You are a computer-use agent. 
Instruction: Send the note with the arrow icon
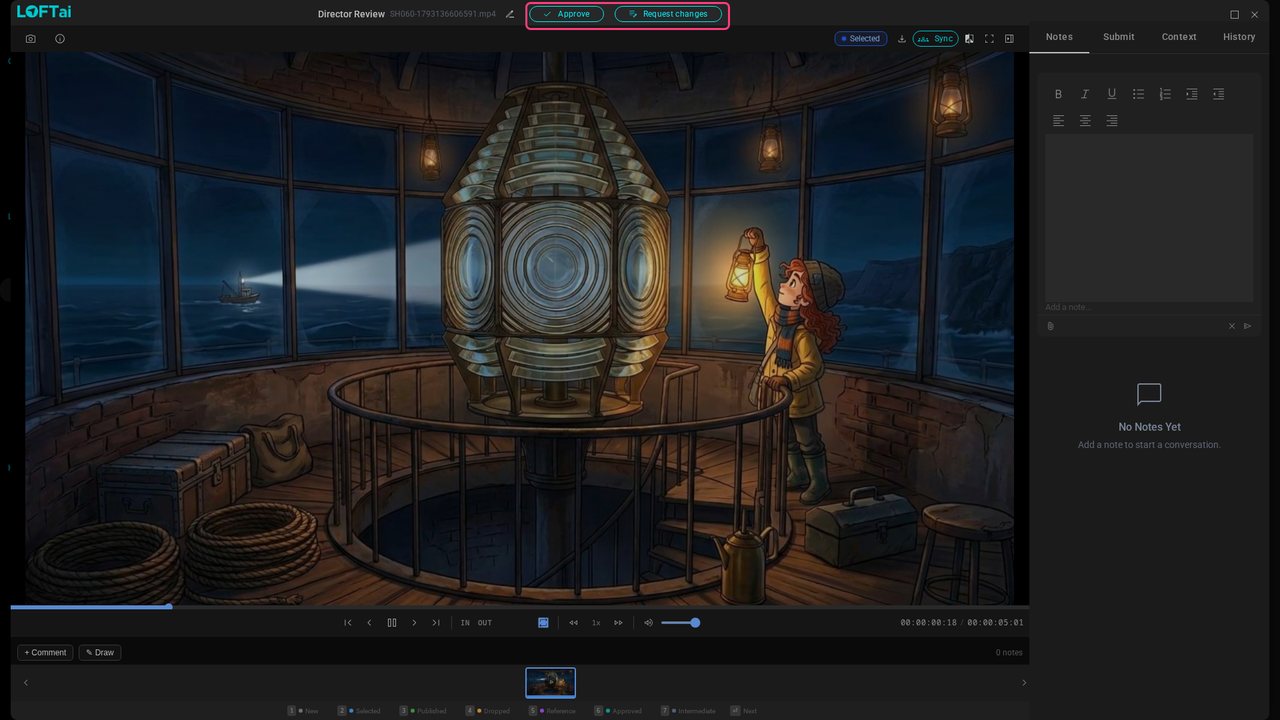(x=1247, y=326)
